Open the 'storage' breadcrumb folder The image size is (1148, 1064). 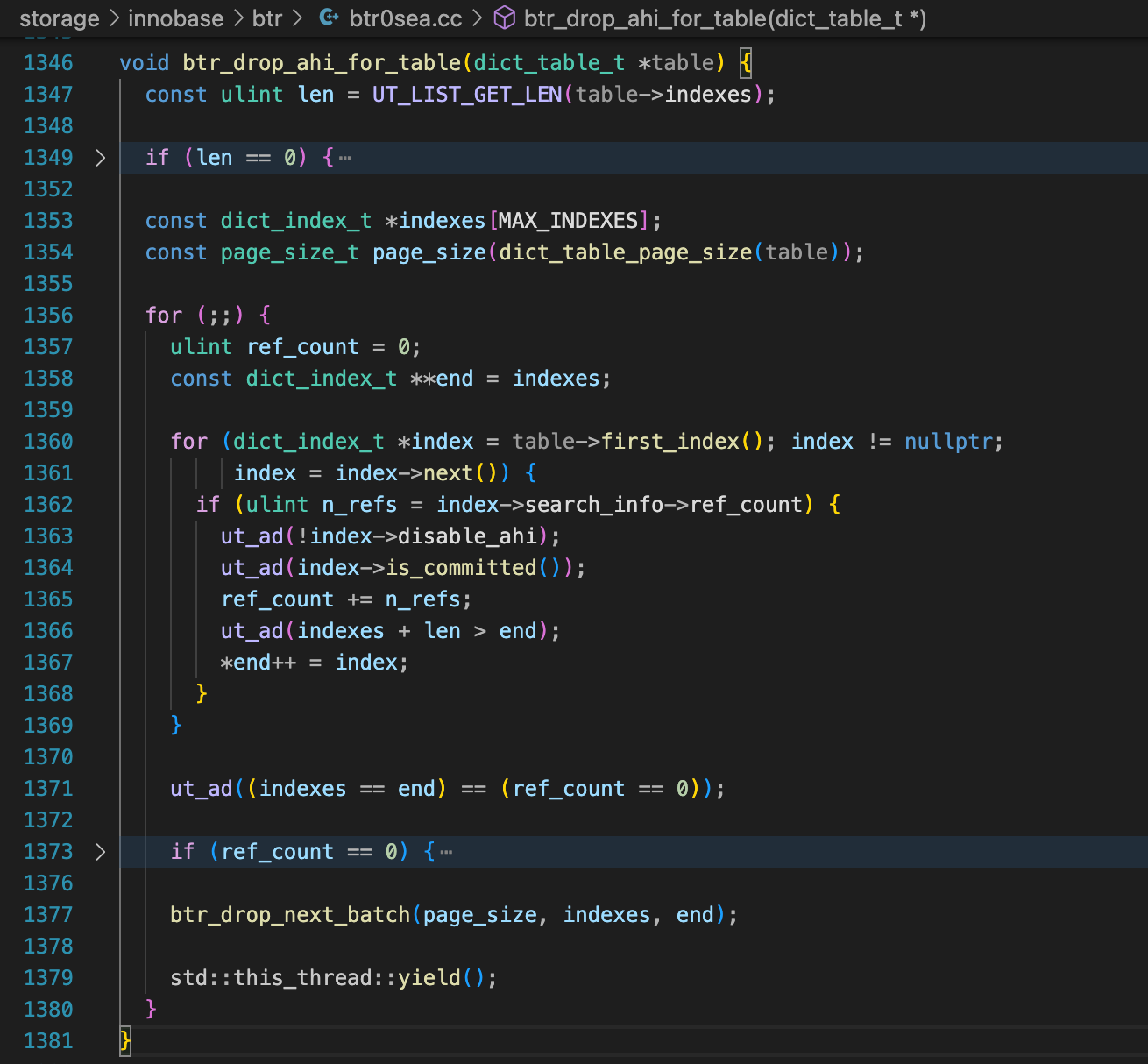[x=60, y=18]
